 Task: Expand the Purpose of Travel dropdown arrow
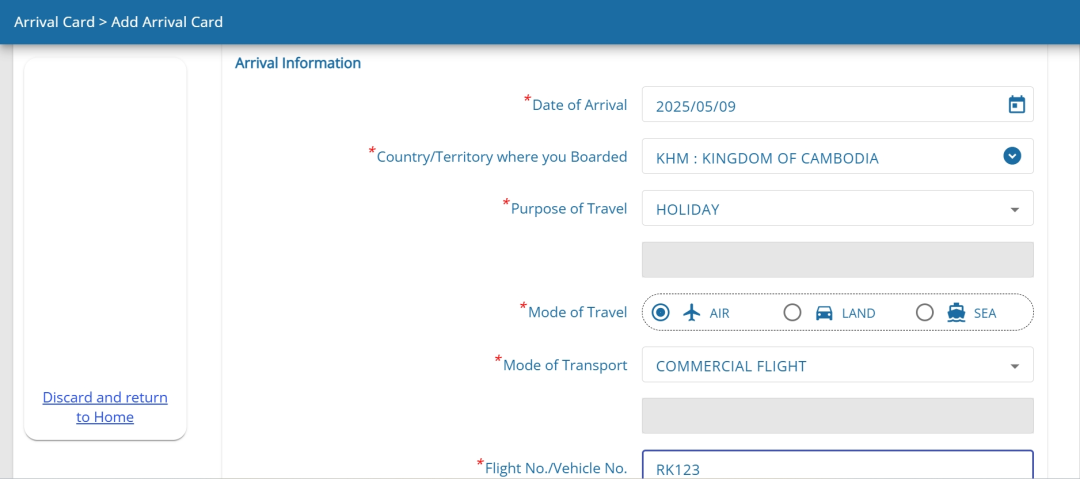1015,210
